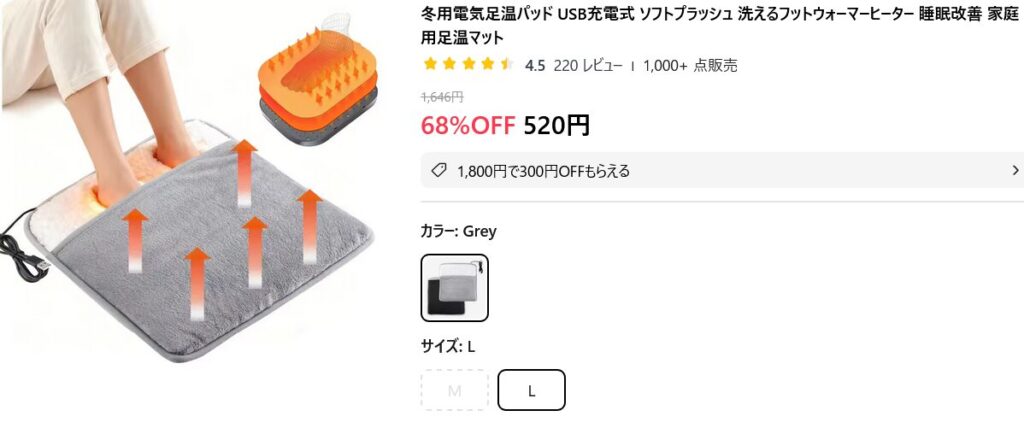Click the red 68%OFF discount label

tap(468, 126)
